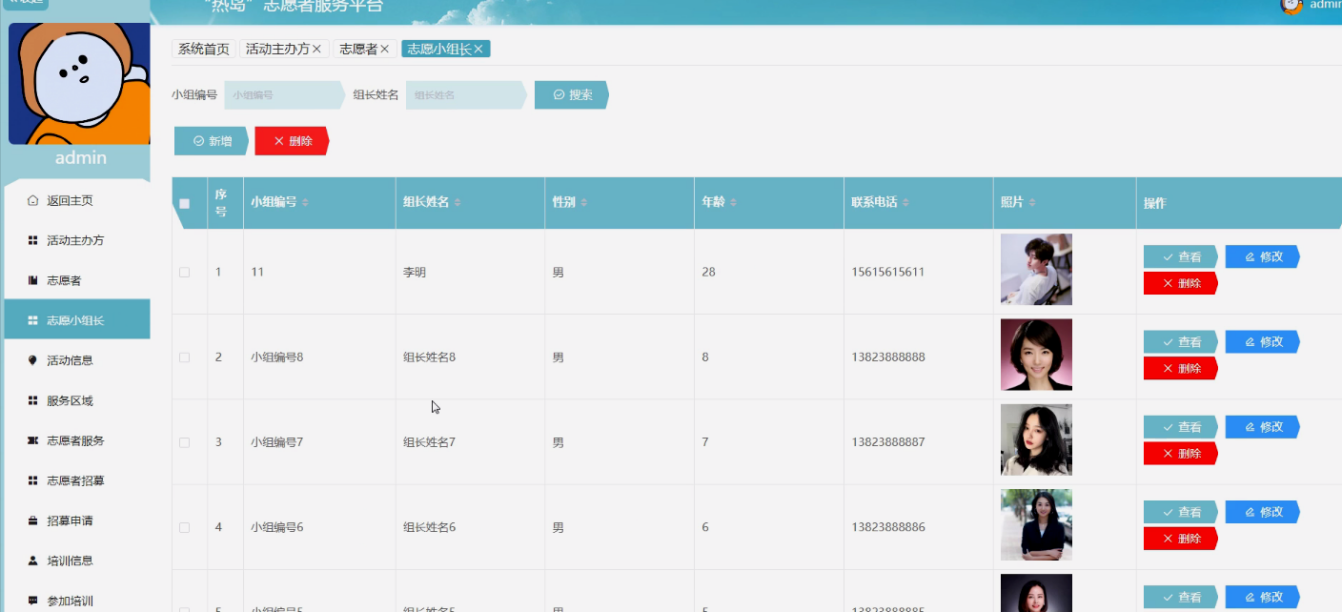Click 删除 for the 组长姓名8 row
The width and height of the screenshot is (1342, 612).
[x=1180, y=368]
